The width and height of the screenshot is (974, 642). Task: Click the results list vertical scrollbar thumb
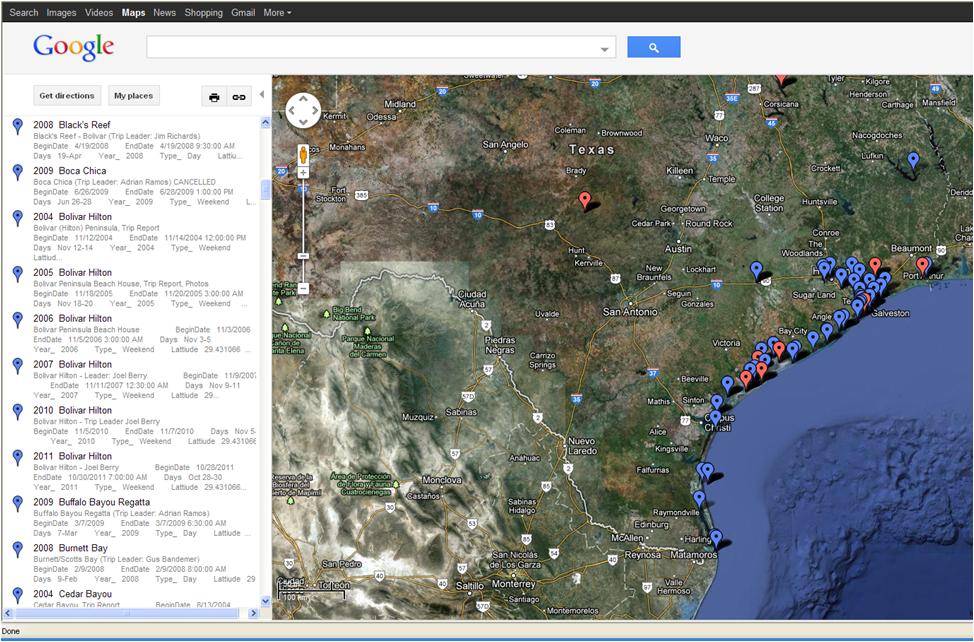pos(265,190)
